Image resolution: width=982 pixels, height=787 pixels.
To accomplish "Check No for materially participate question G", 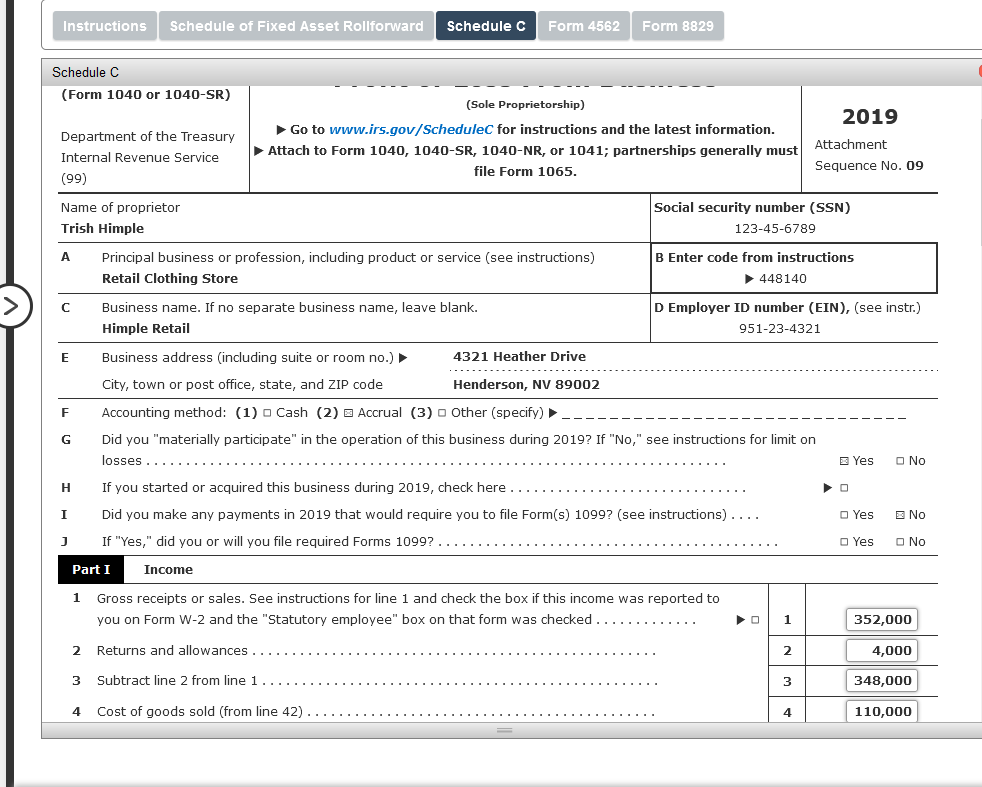I will [x=900, y=461].
